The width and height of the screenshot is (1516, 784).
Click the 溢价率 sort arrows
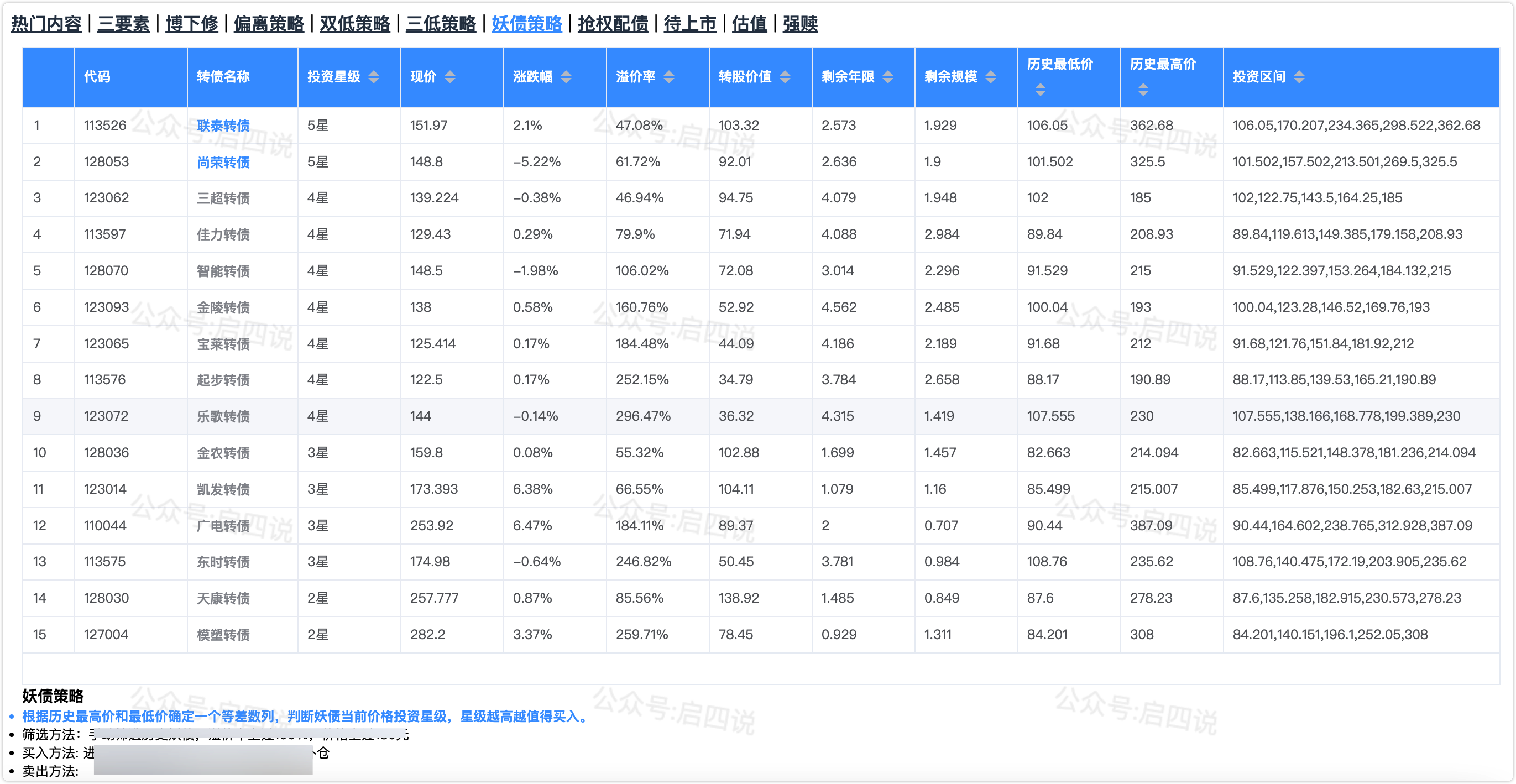point(669,77)
